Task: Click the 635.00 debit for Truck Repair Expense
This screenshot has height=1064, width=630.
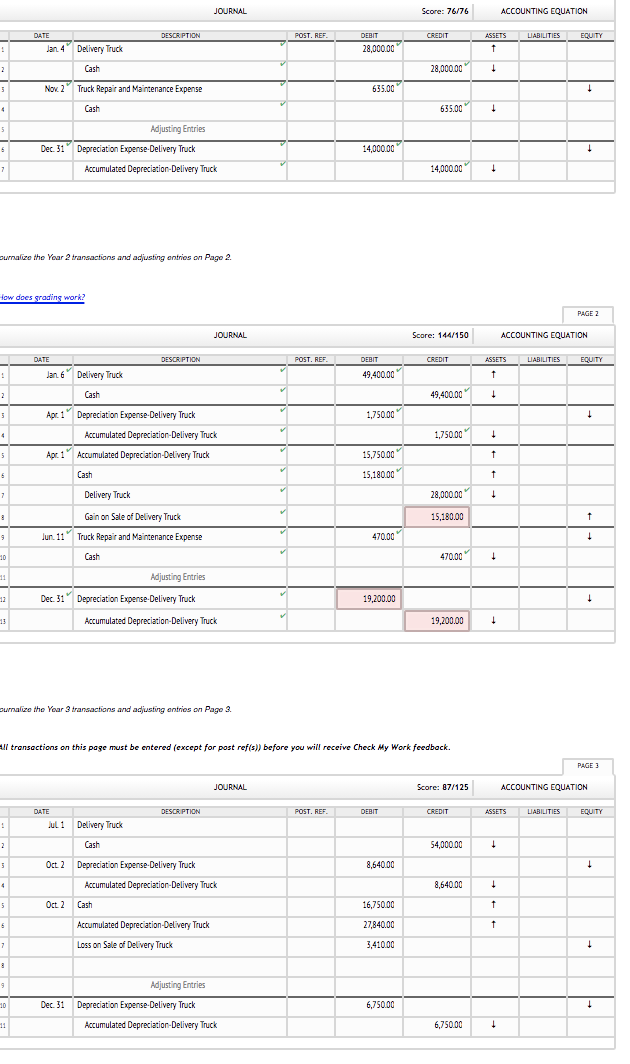Action: tap(369, 89)
